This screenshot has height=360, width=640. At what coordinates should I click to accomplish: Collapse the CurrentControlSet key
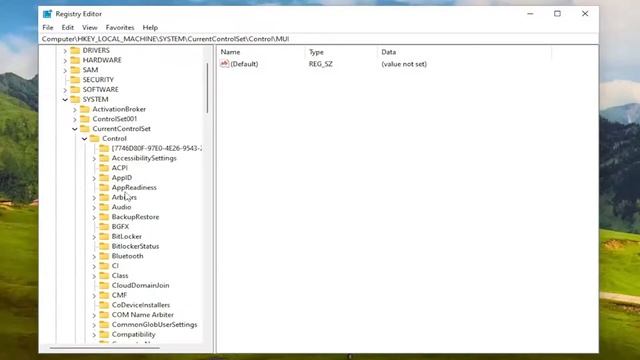pos(75,129)
